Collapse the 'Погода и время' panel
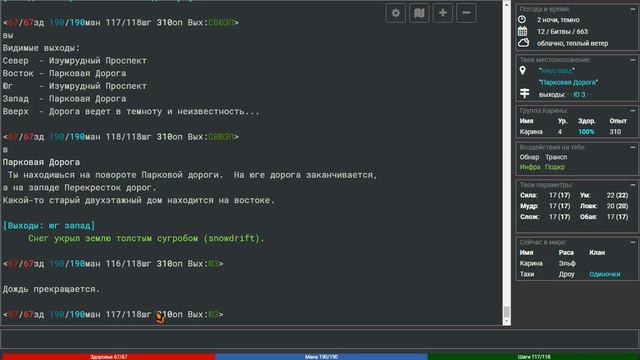640x360 pixels. coord(632,9)
